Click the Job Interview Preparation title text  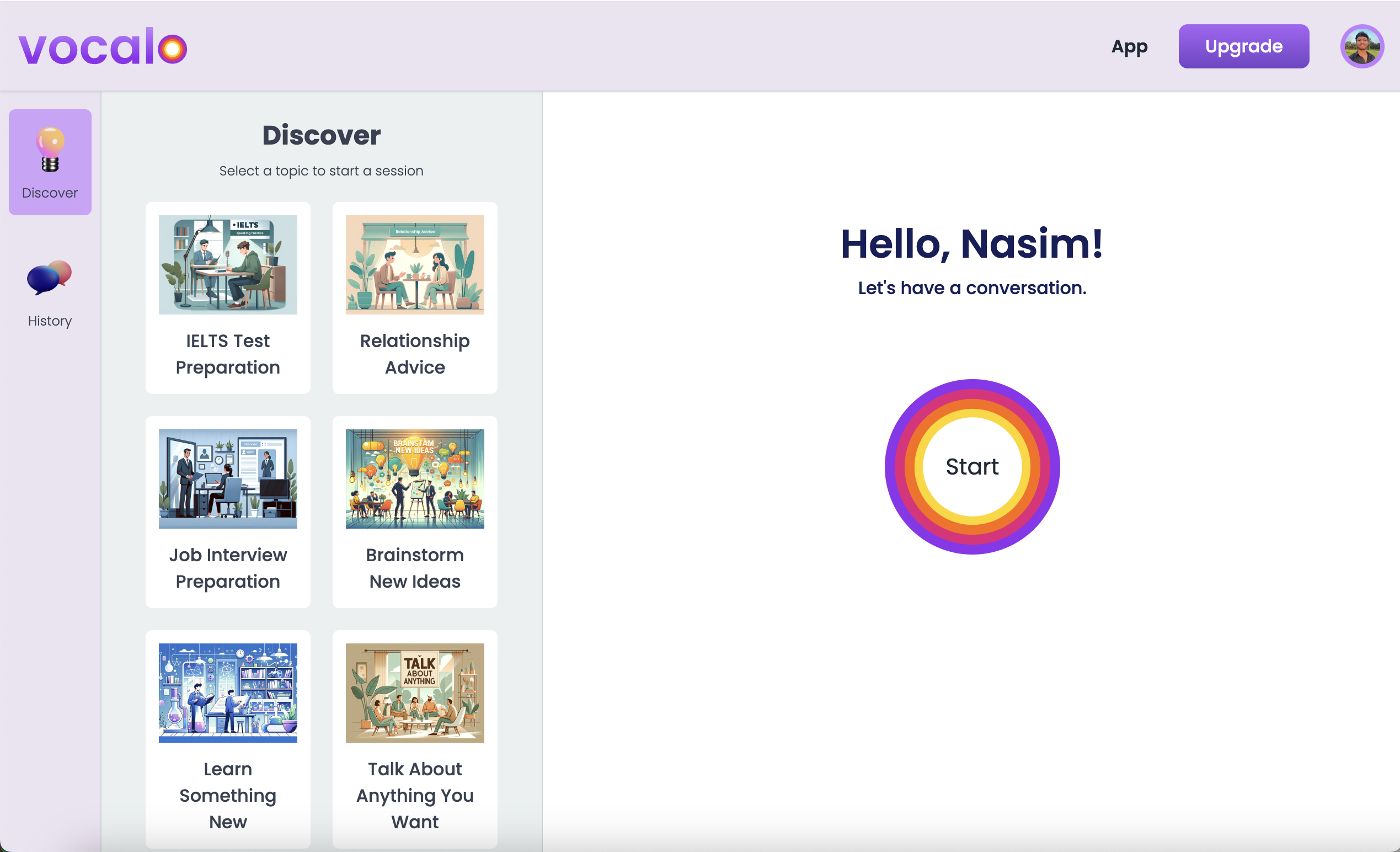coord(228,568)
